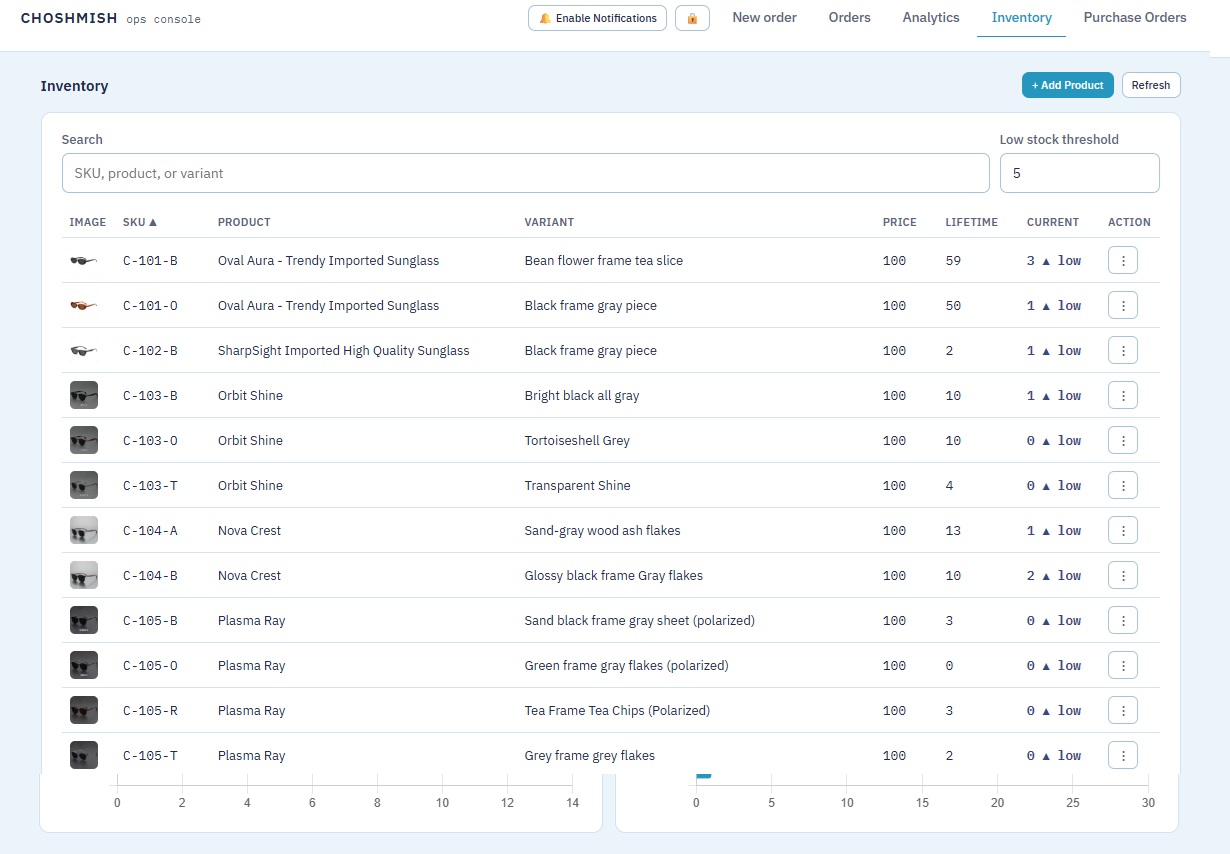
Task: Click the lock icon button
Action: [x=692, y=18]
